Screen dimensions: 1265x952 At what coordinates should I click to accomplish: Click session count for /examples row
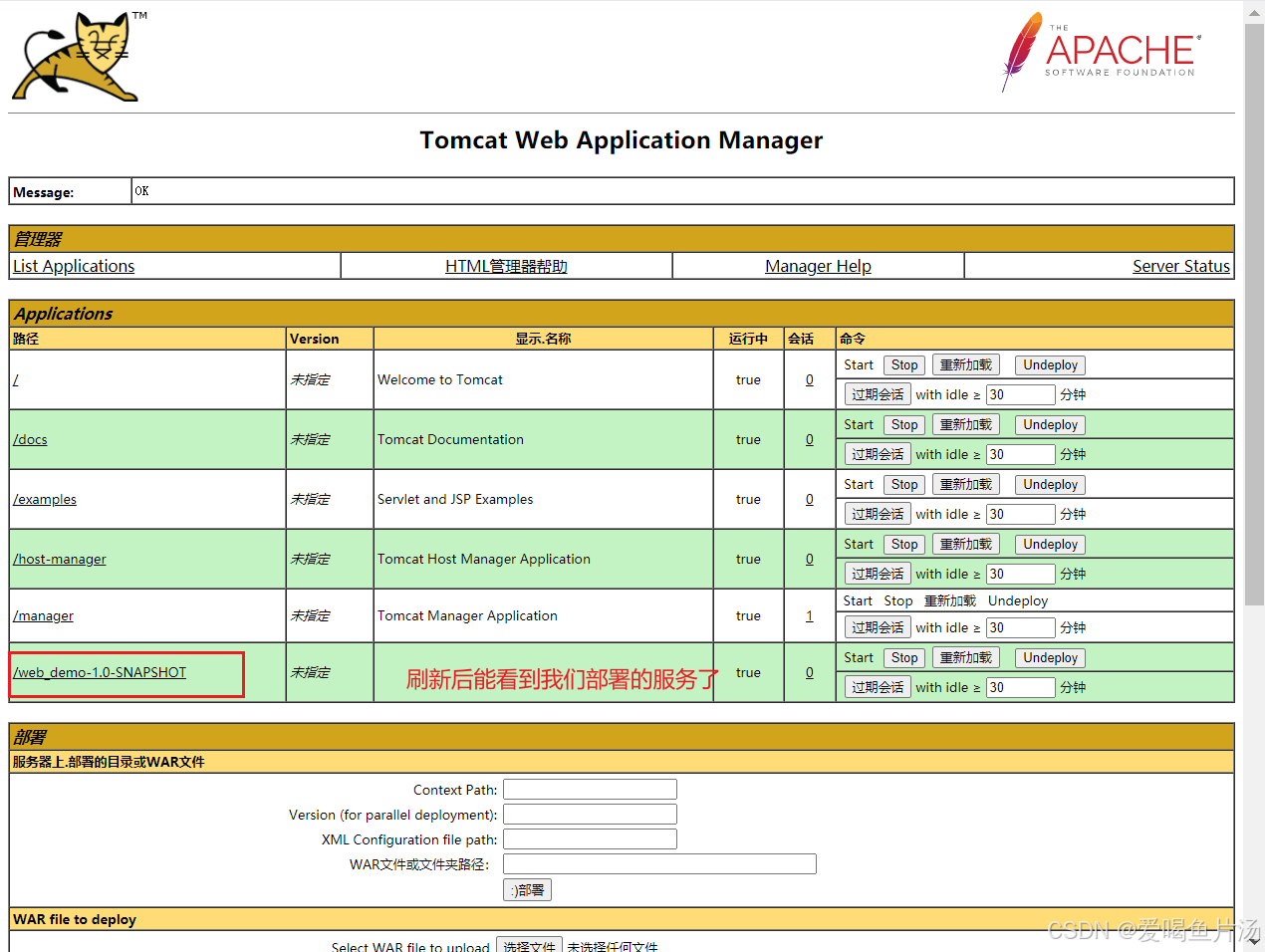coord(809,499)
